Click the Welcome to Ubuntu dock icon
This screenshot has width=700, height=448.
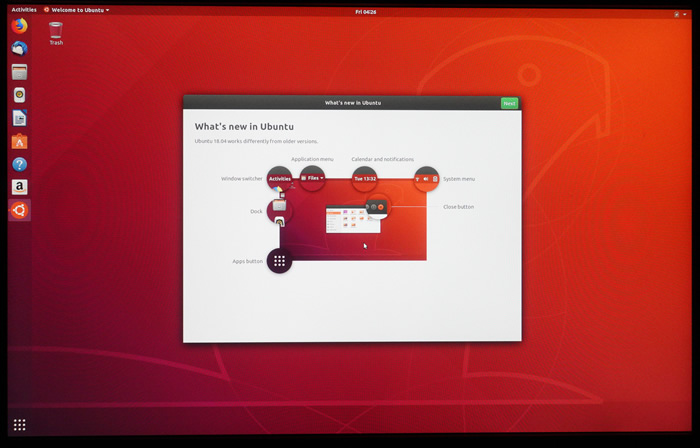tap(19, 210)
